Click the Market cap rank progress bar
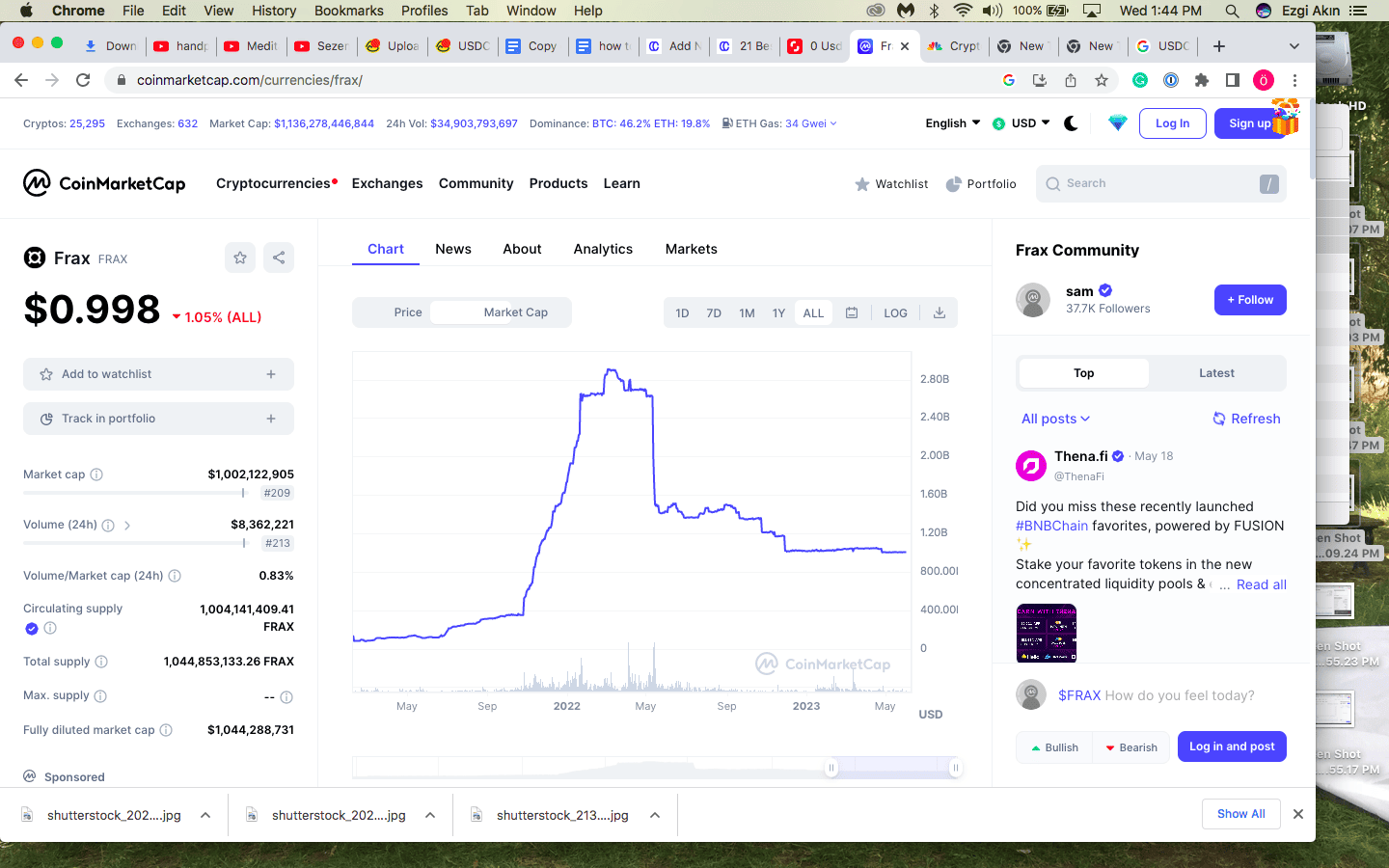 tap(135, 493)
